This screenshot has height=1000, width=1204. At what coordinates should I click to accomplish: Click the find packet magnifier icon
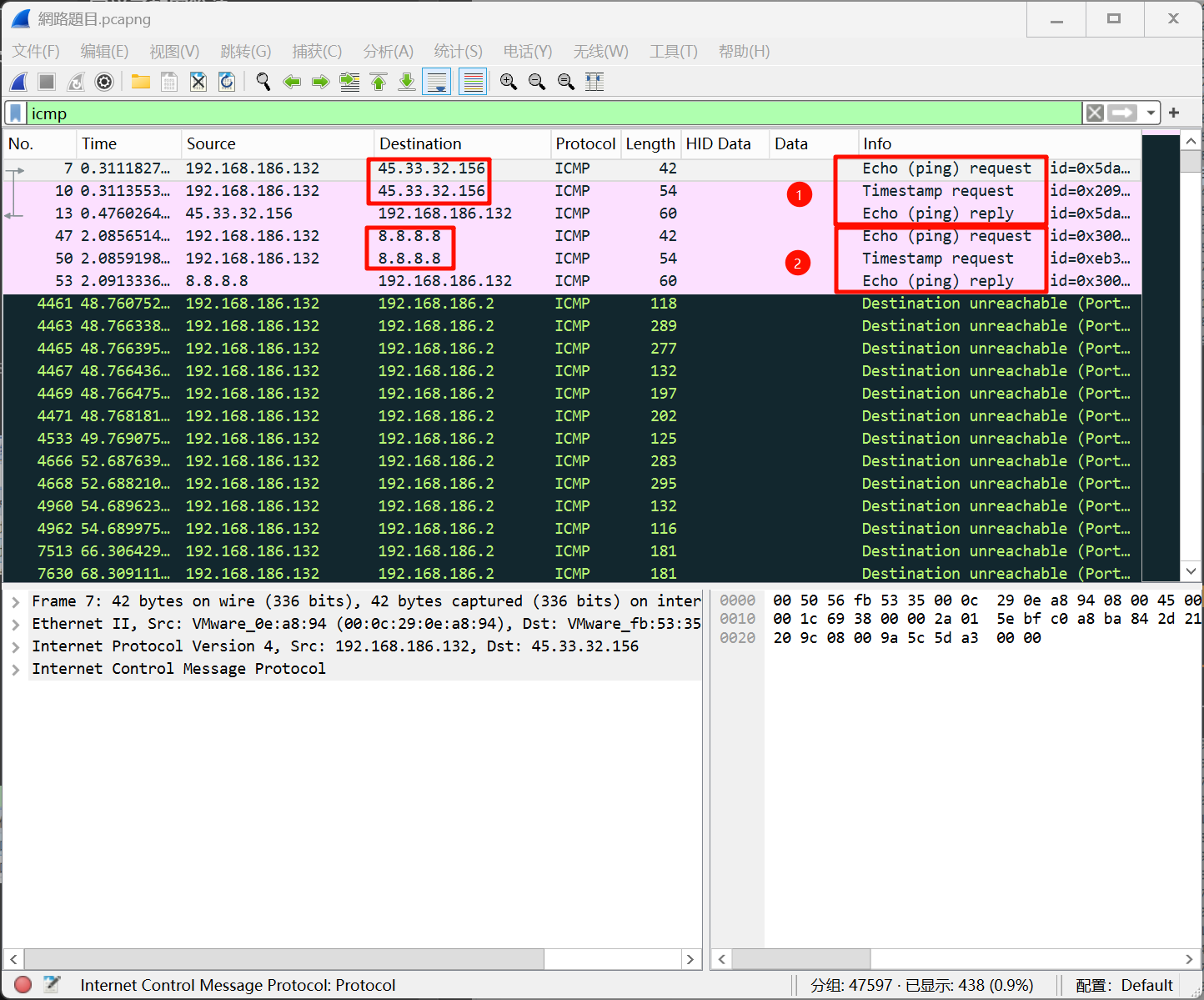pyautogui.click(x=263, y=82)
